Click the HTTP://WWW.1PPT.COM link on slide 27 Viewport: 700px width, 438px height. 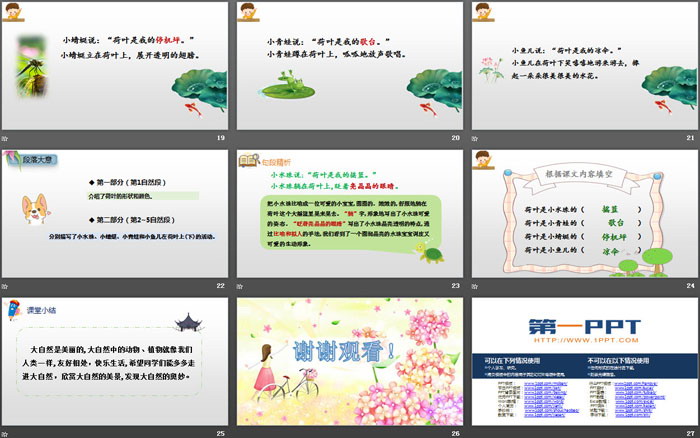click(586, 340)
